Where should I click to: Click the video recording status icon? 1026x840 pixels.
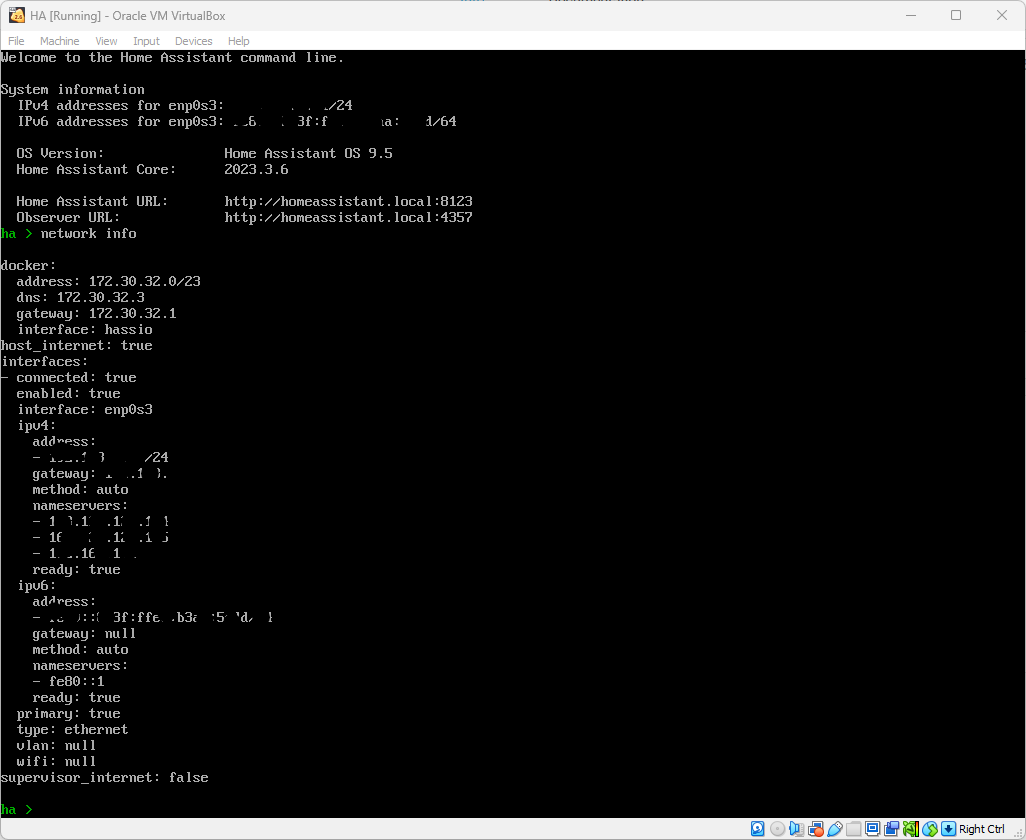(892, 829)
